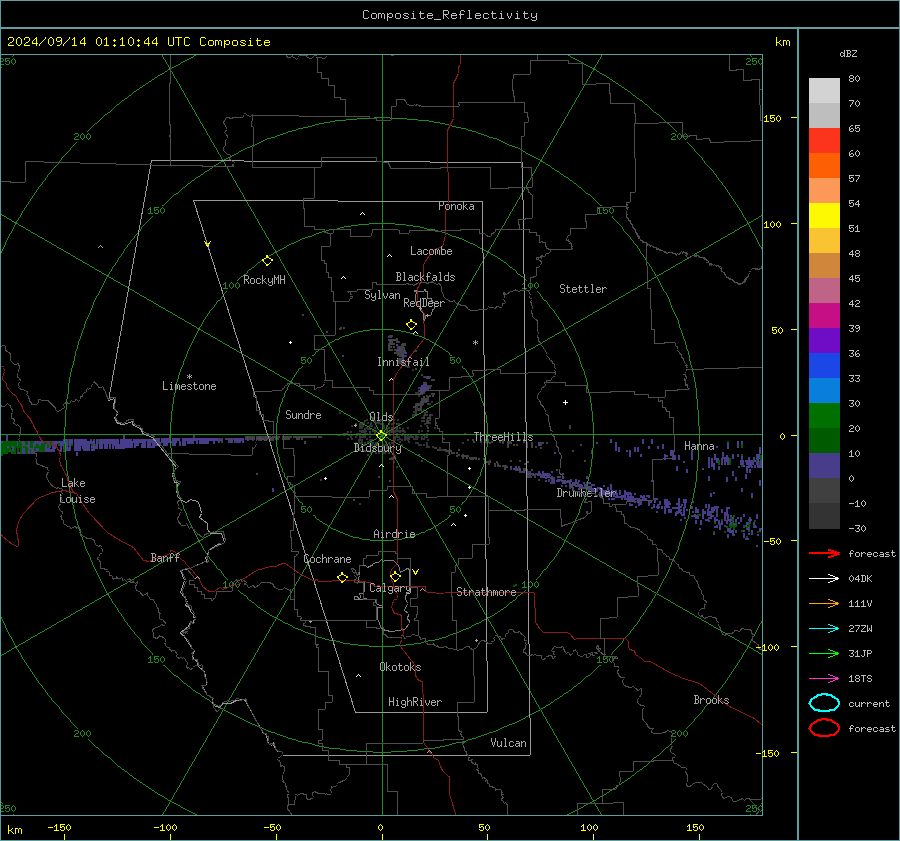900x841 pixels.
Task: Click the Lake Louise label
Action: pyautogui.click(x=77, y=491)
